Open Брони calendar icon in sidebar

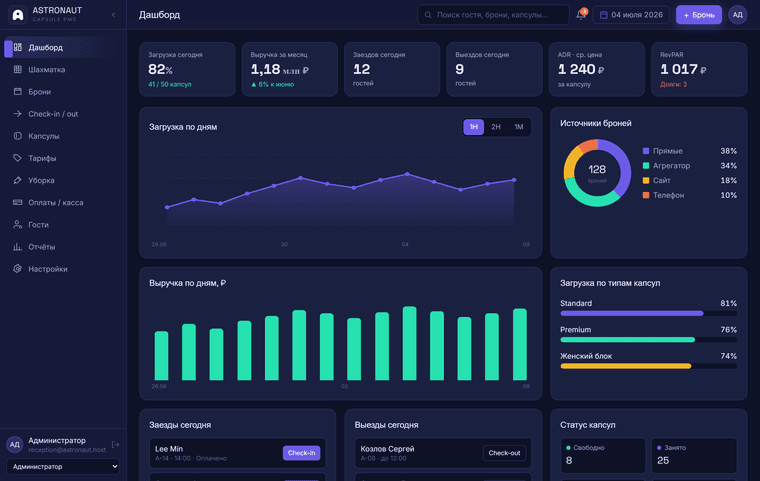pyautogui.click(x=17, y=92)
